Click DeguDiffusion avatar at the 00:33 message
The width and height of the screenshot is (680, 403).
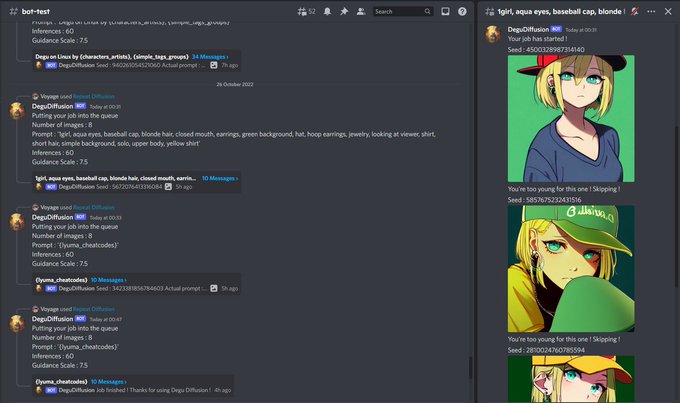17,223
